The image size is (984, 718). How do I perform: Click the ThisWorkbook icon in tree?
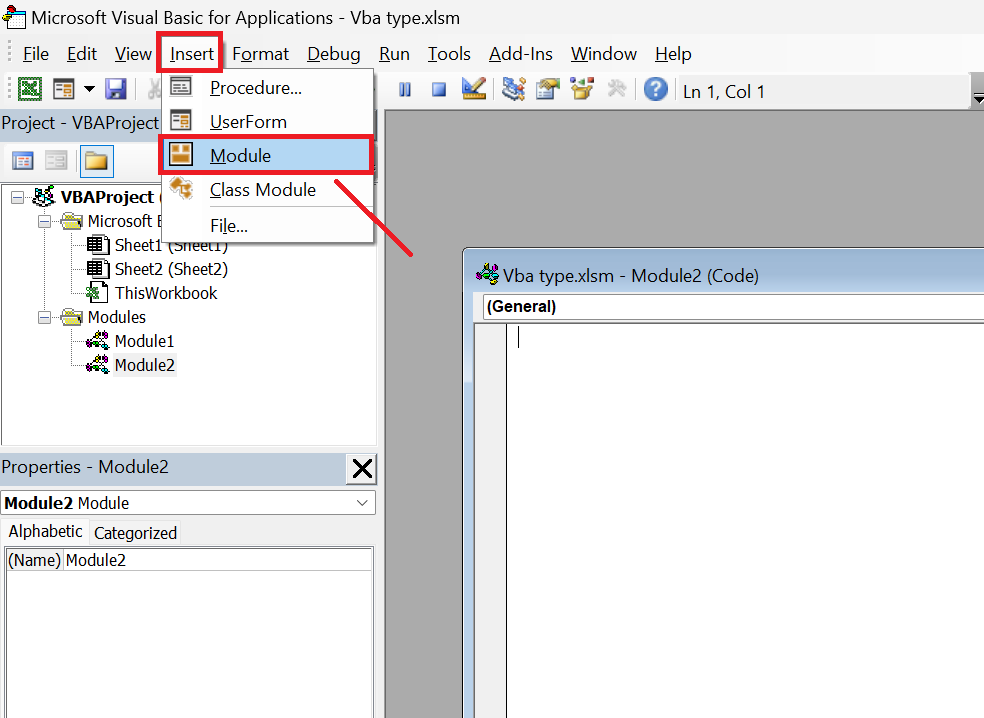point(97,293)
